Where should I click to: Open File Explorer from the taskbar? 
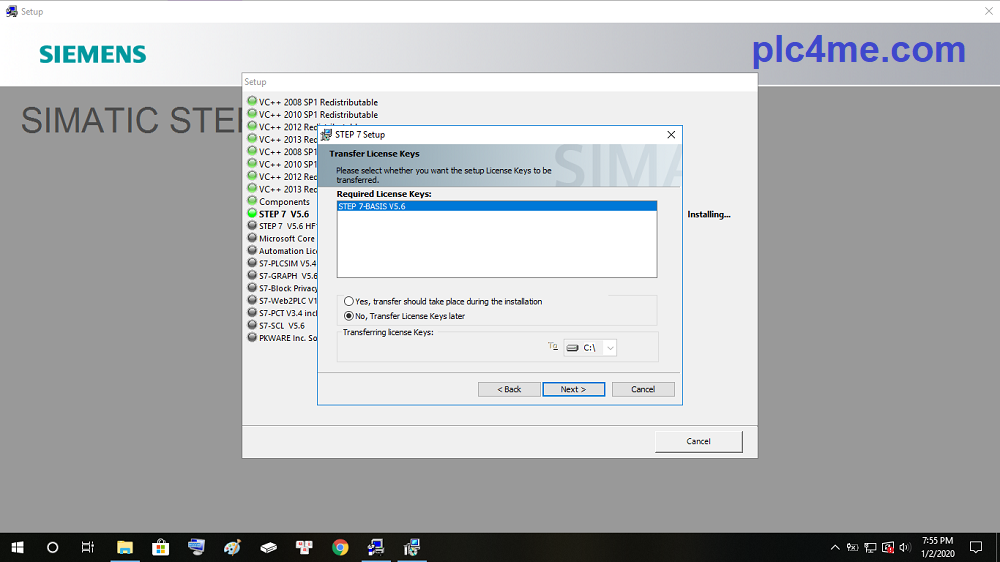125,547
